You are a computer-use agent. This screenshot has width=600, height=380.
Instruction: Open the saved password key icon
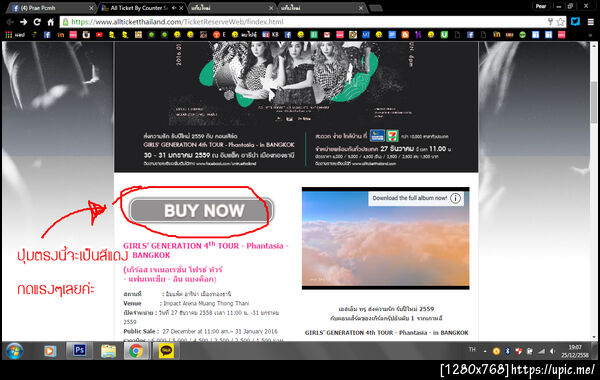(x=550, y=22)
